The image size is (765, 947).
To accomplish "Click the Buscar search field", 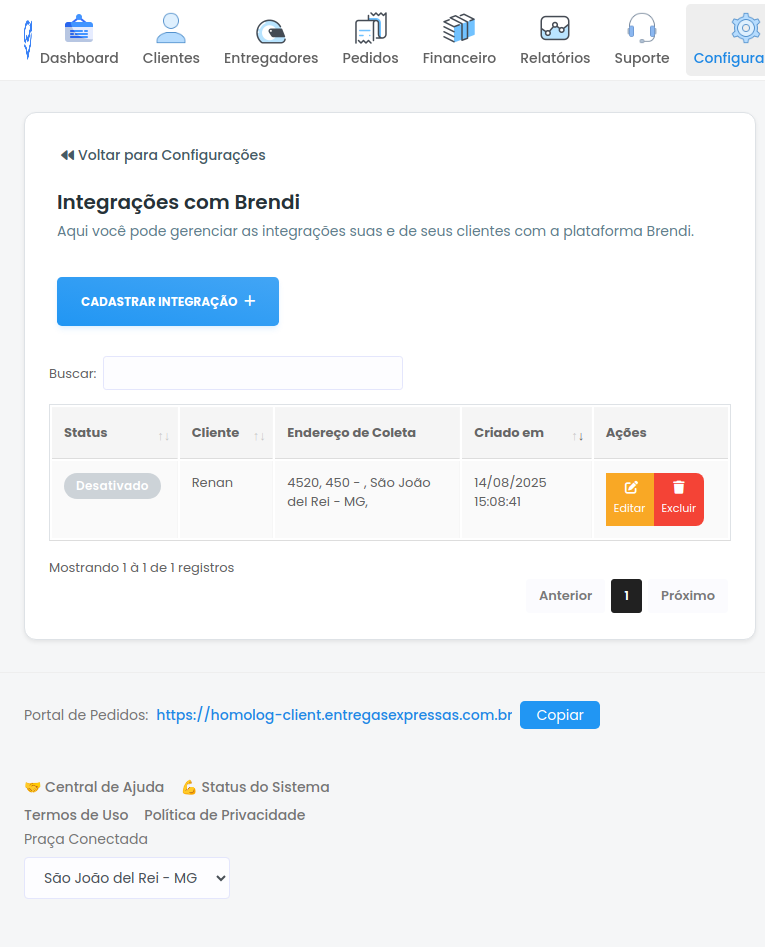I will point(252,373).
